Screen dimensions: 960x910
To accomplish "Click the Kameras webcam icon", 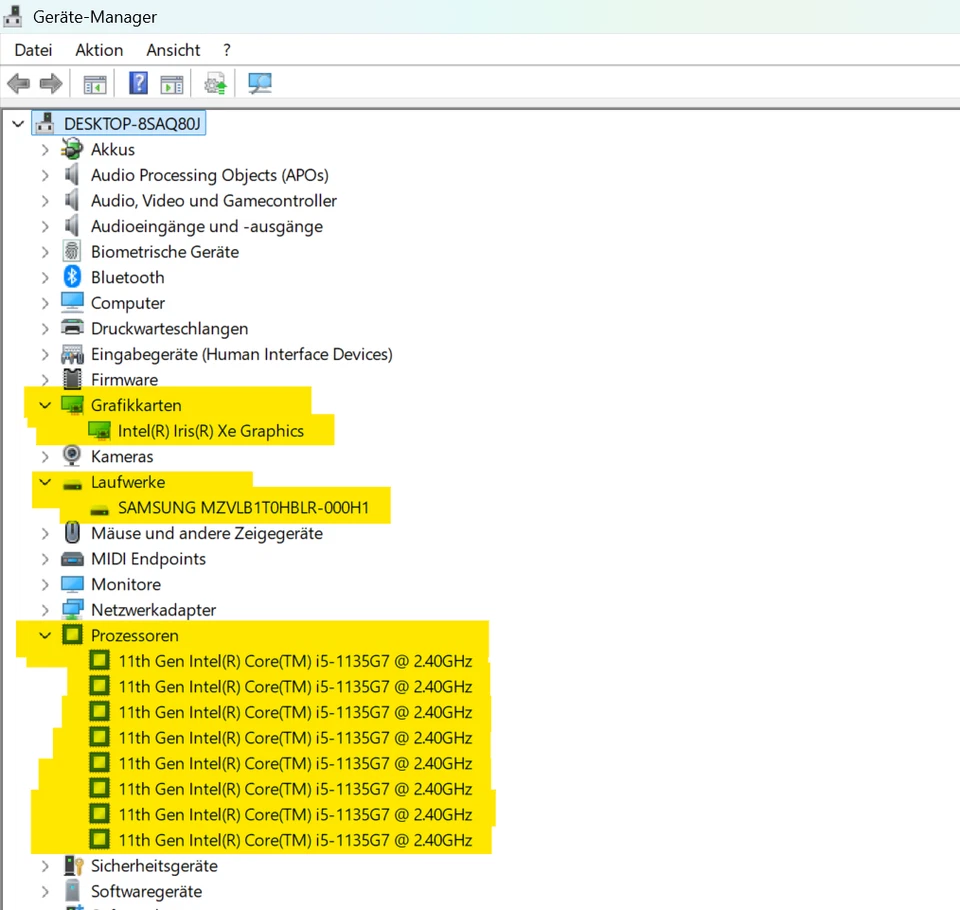I will 72,456.
